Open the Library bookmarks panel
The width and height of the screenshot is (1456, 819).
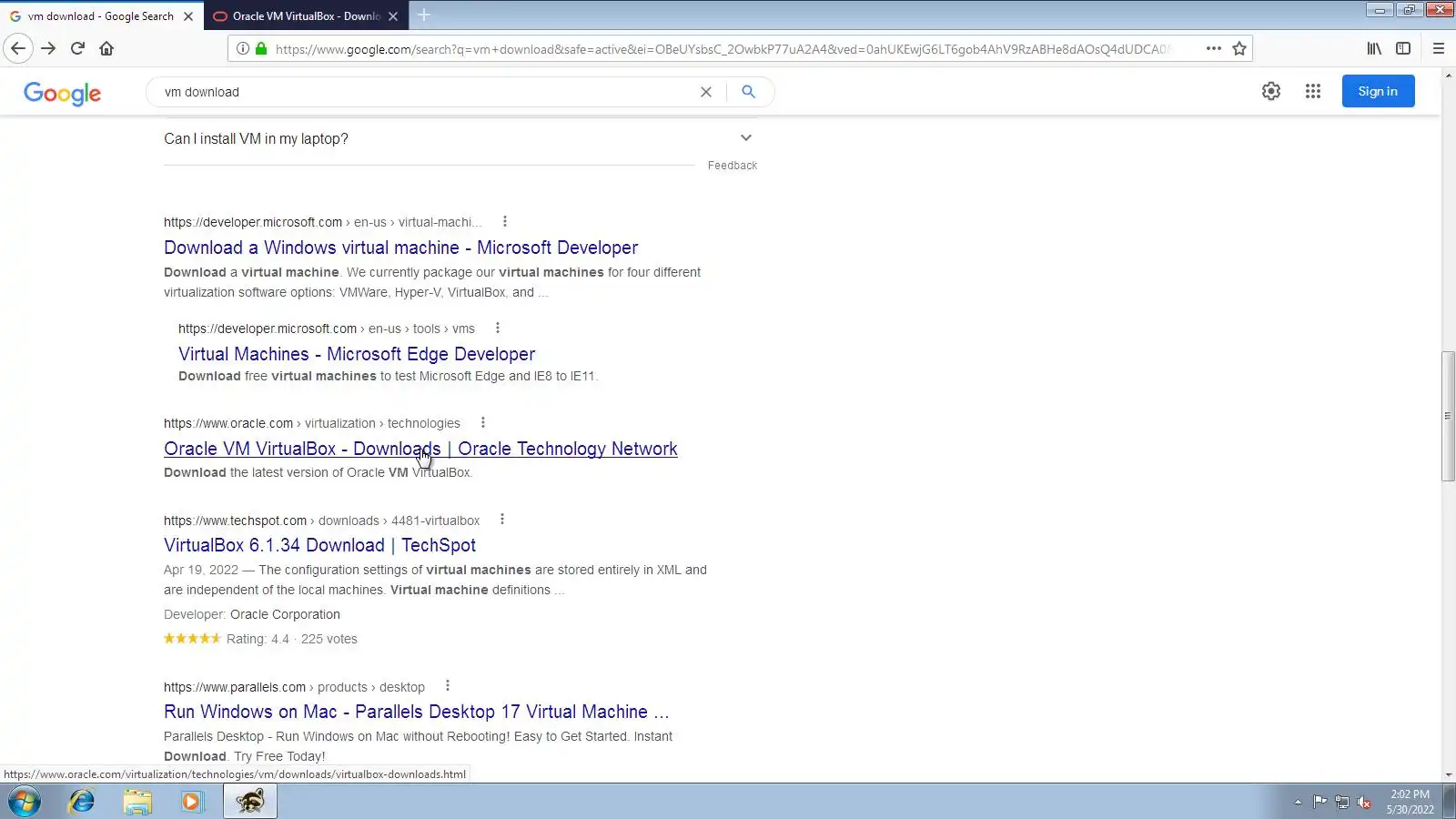click(x=1374, y=48)
